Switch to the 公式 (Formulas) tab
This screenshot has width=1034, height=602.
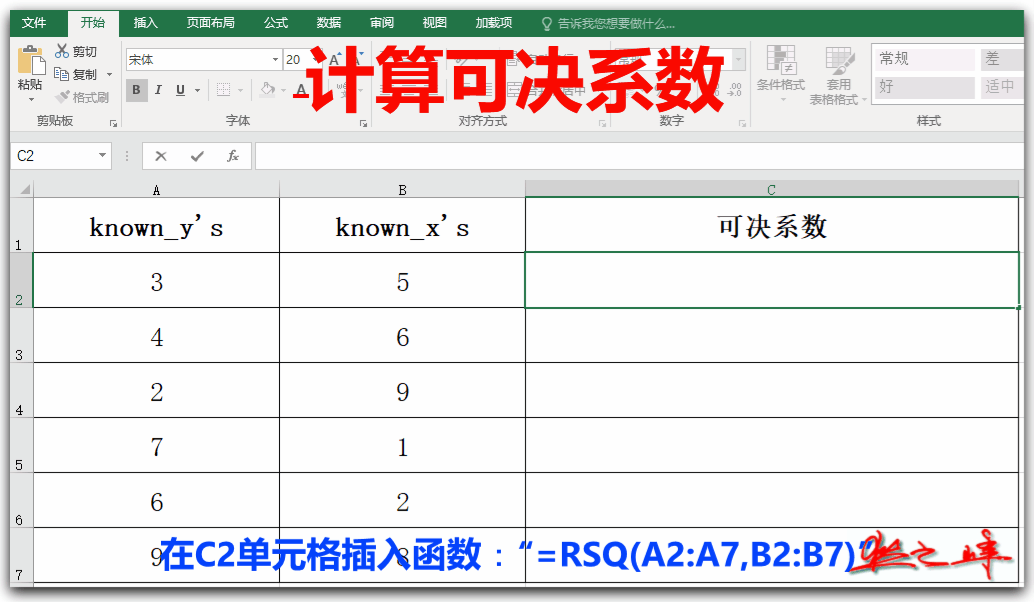pyautogui.click(x=276, y=23)
